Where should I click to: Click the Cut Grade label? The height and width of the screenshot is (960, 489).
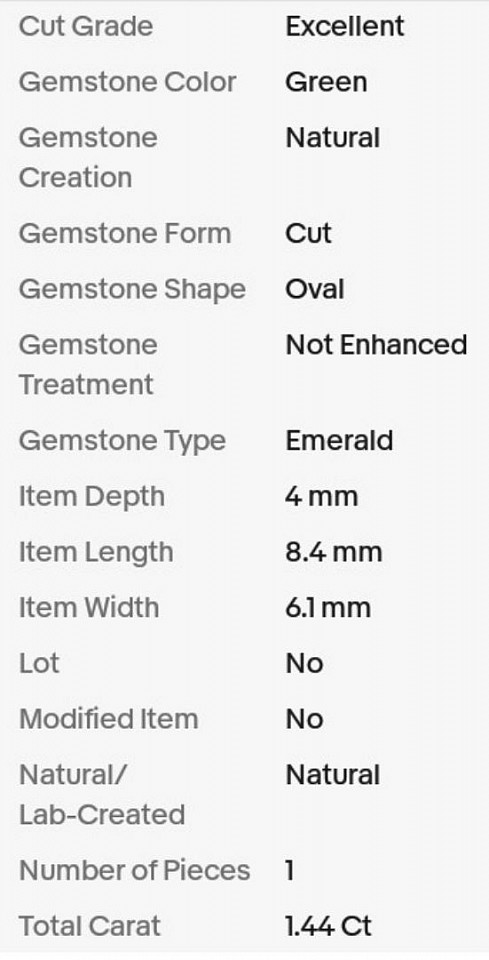point(86,26)
